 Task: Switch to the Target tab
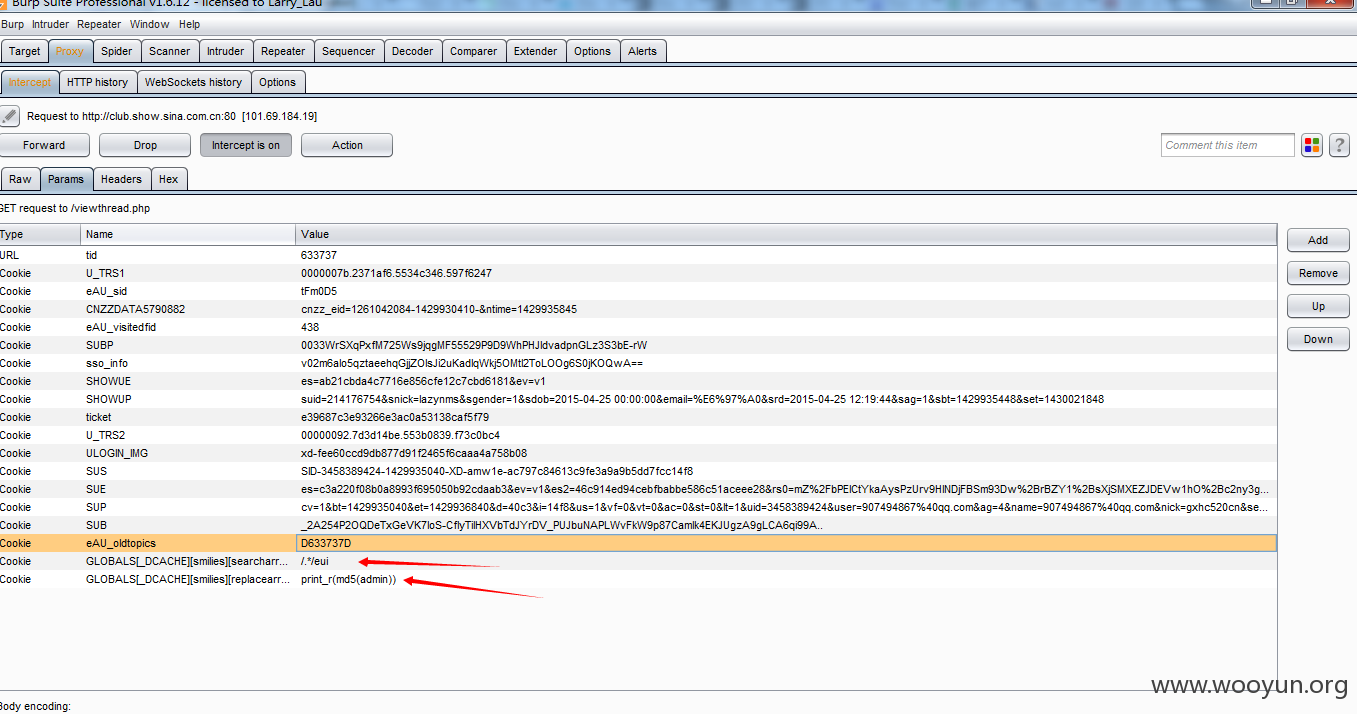point(25,51)
